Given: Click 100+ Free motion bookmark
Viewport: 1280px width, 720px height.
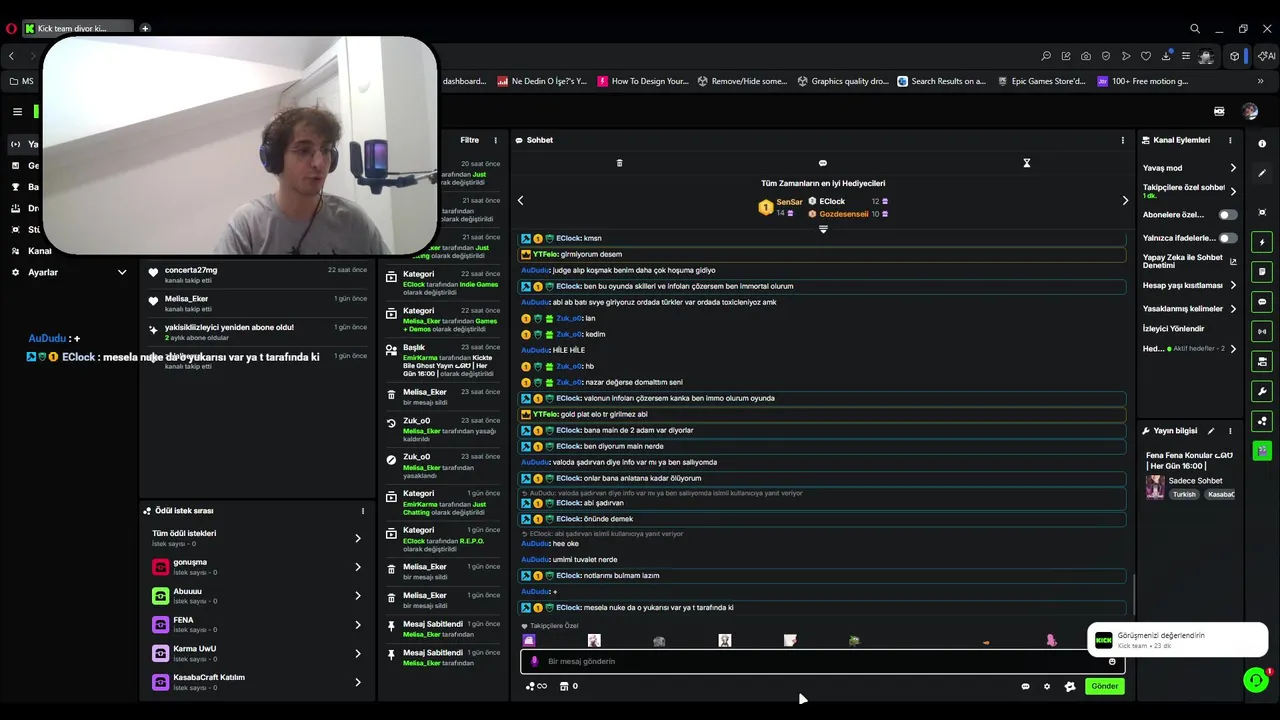Looking at the screenshot, I should [x=1143, y=81].
